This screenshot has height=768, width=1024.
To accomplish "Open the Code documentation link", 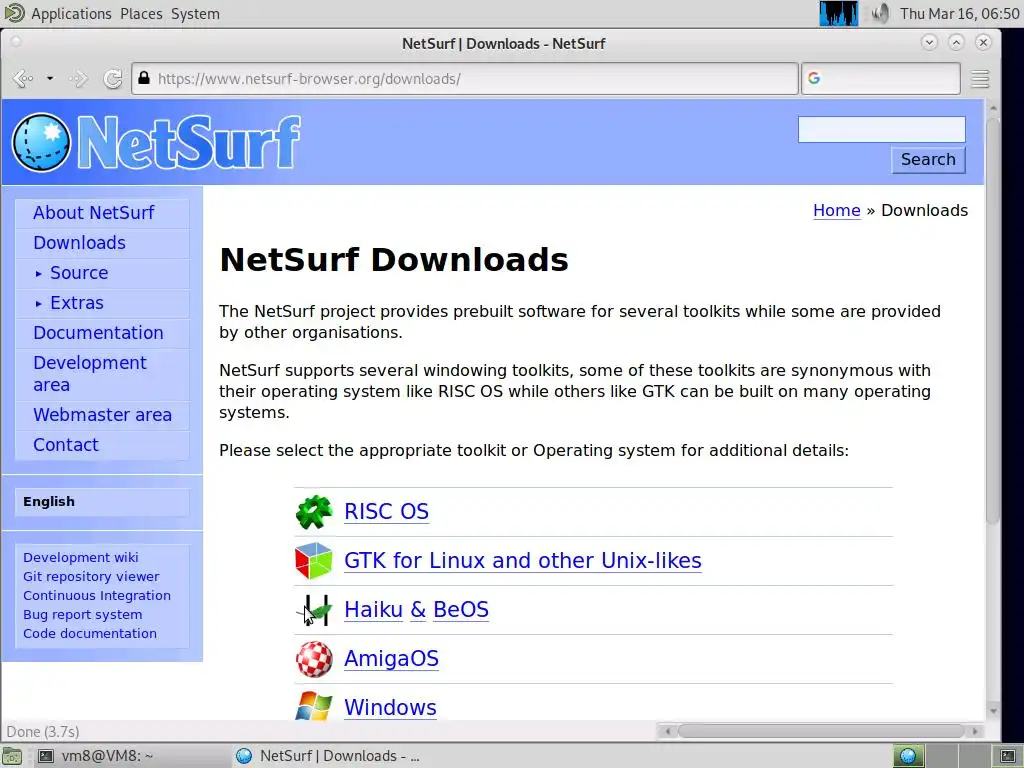I will click(90, 633).
